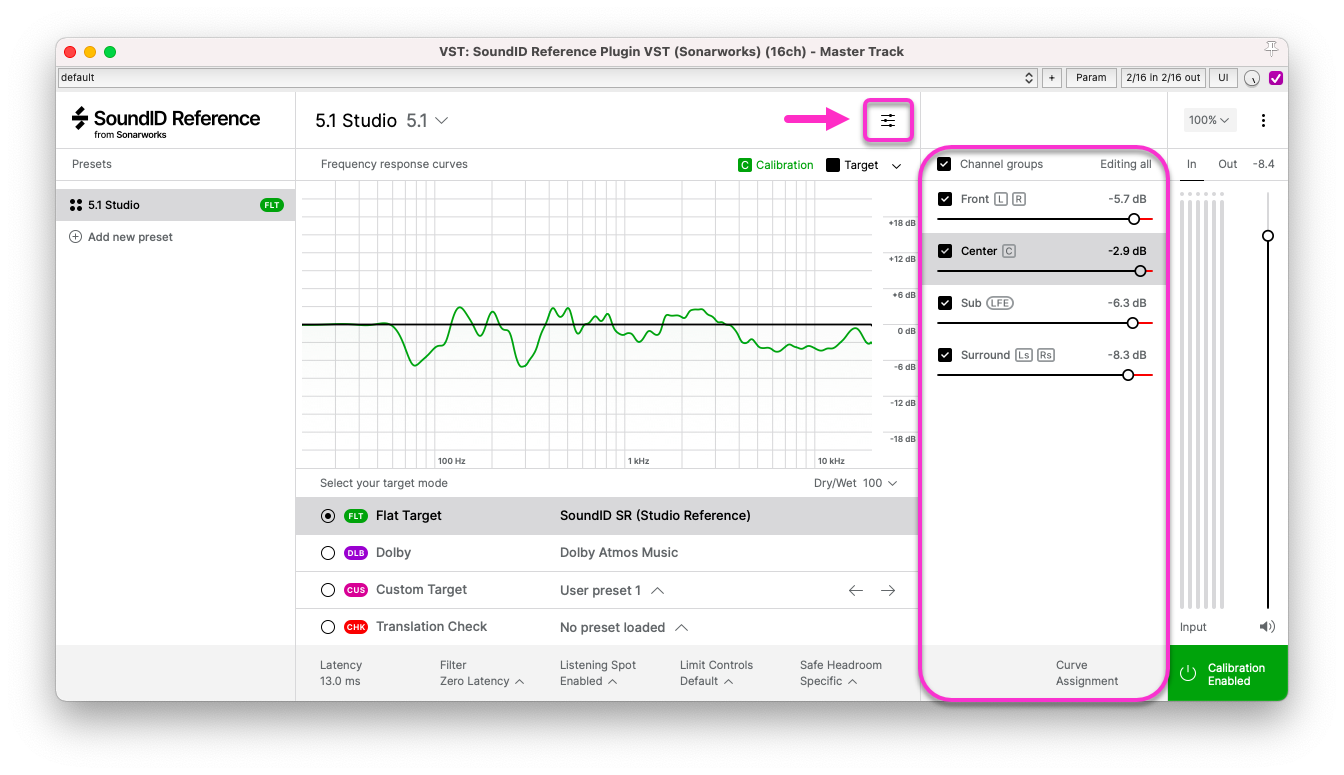Open the 100% zoom dropdown
Viewport: 1344px width, 775px height.
1210,120
